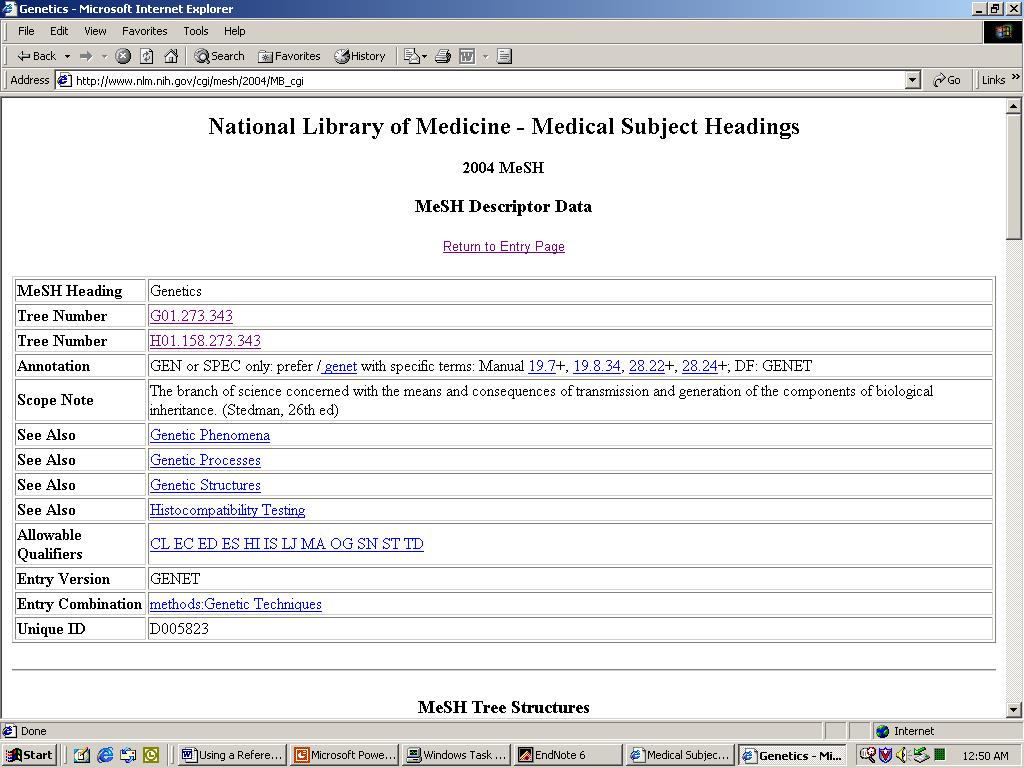
Task: Print the page with the printer icon
Action: (x=443, y=56)
